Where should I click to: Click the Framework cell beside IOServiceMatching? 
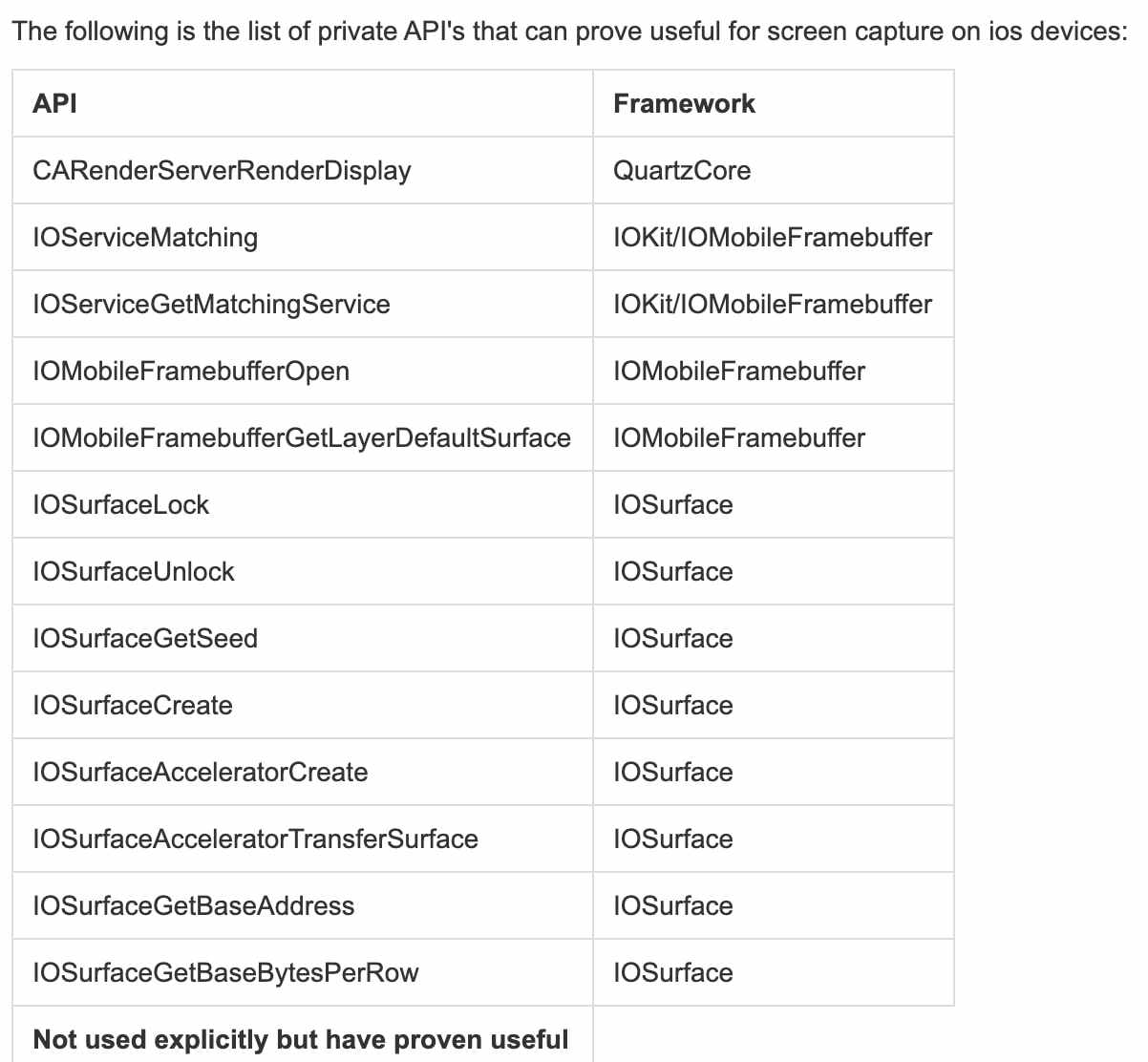[773, 237]
